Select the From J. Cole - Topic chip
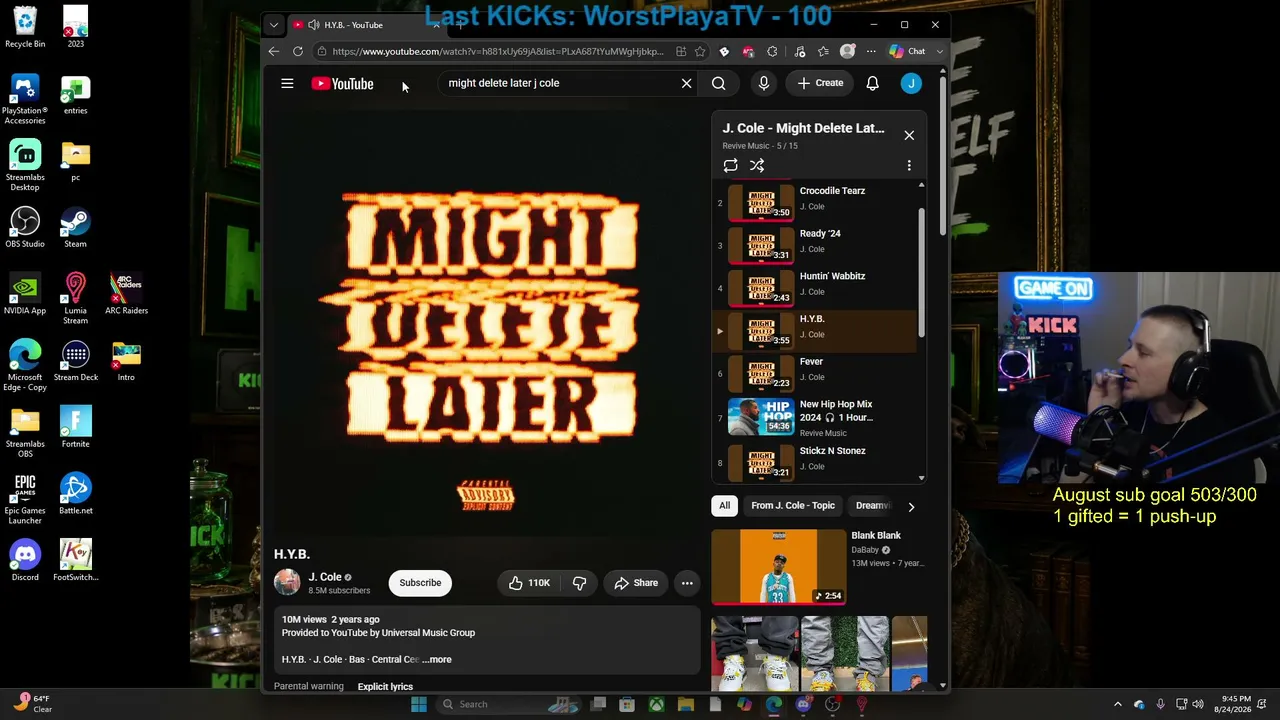1280x720 pixels. pyautogui.click(x=793, y=506)
